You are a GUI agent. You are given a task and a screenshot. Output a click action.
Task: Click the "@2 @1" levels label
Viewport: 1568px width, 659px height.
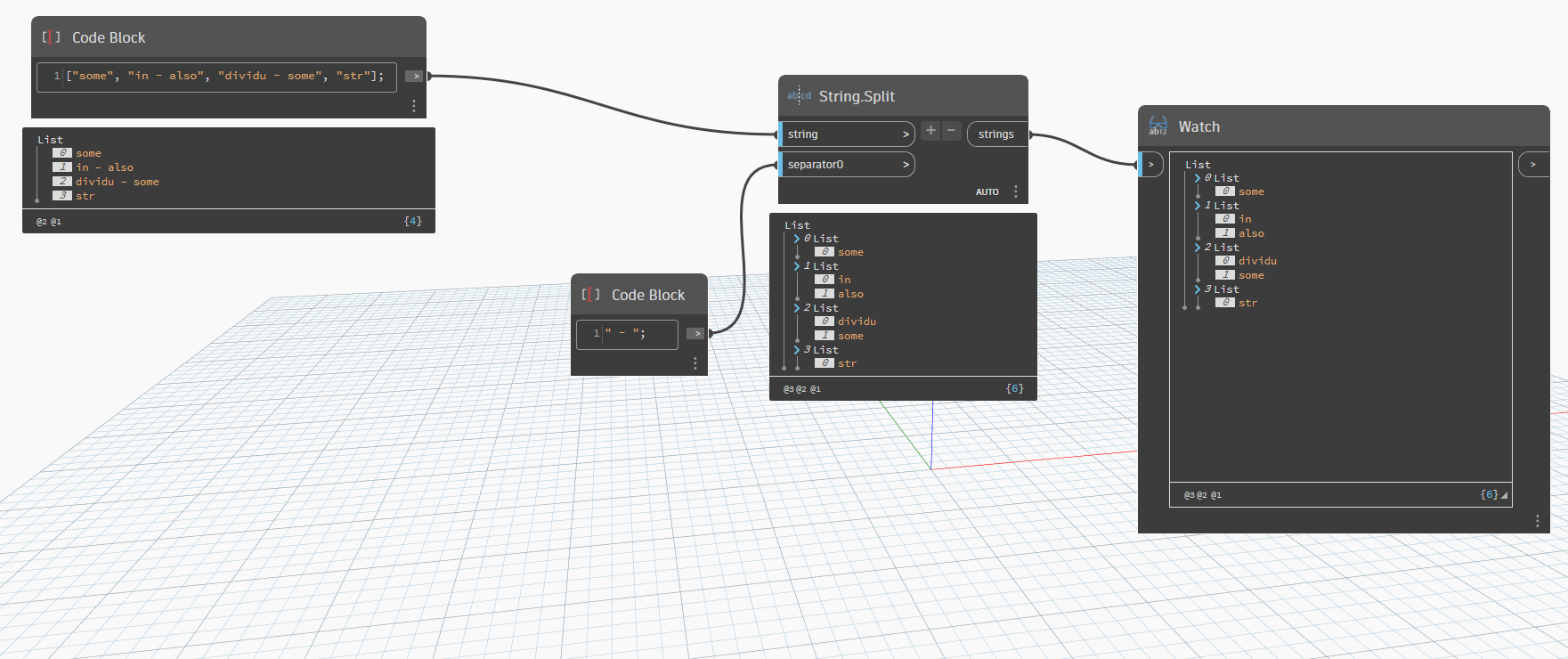click(x=49, y=222)
